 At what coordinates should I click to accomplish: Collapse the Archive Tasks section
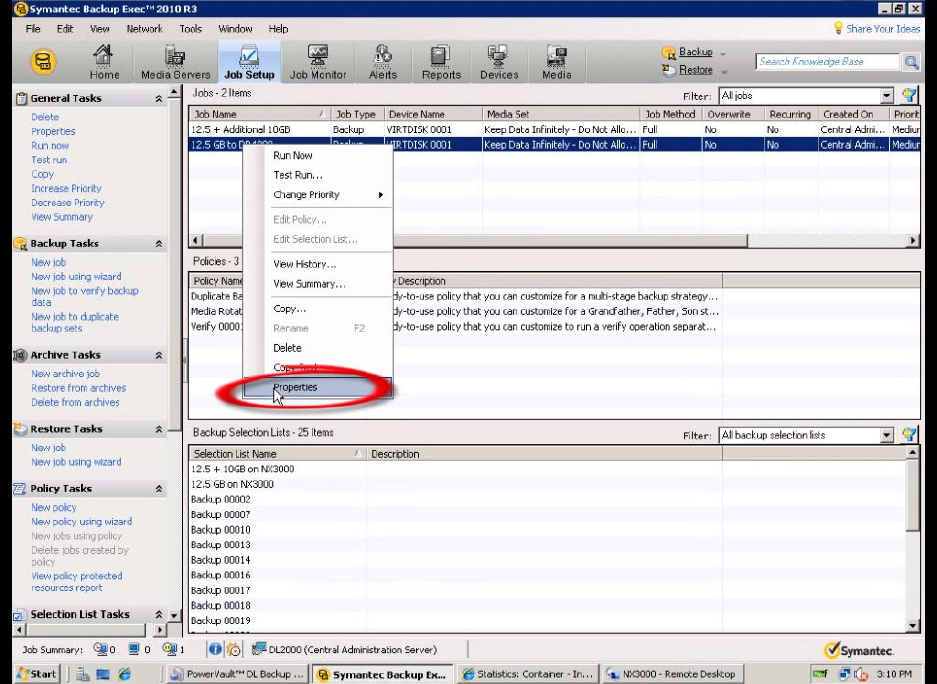(x=159, y=355)
